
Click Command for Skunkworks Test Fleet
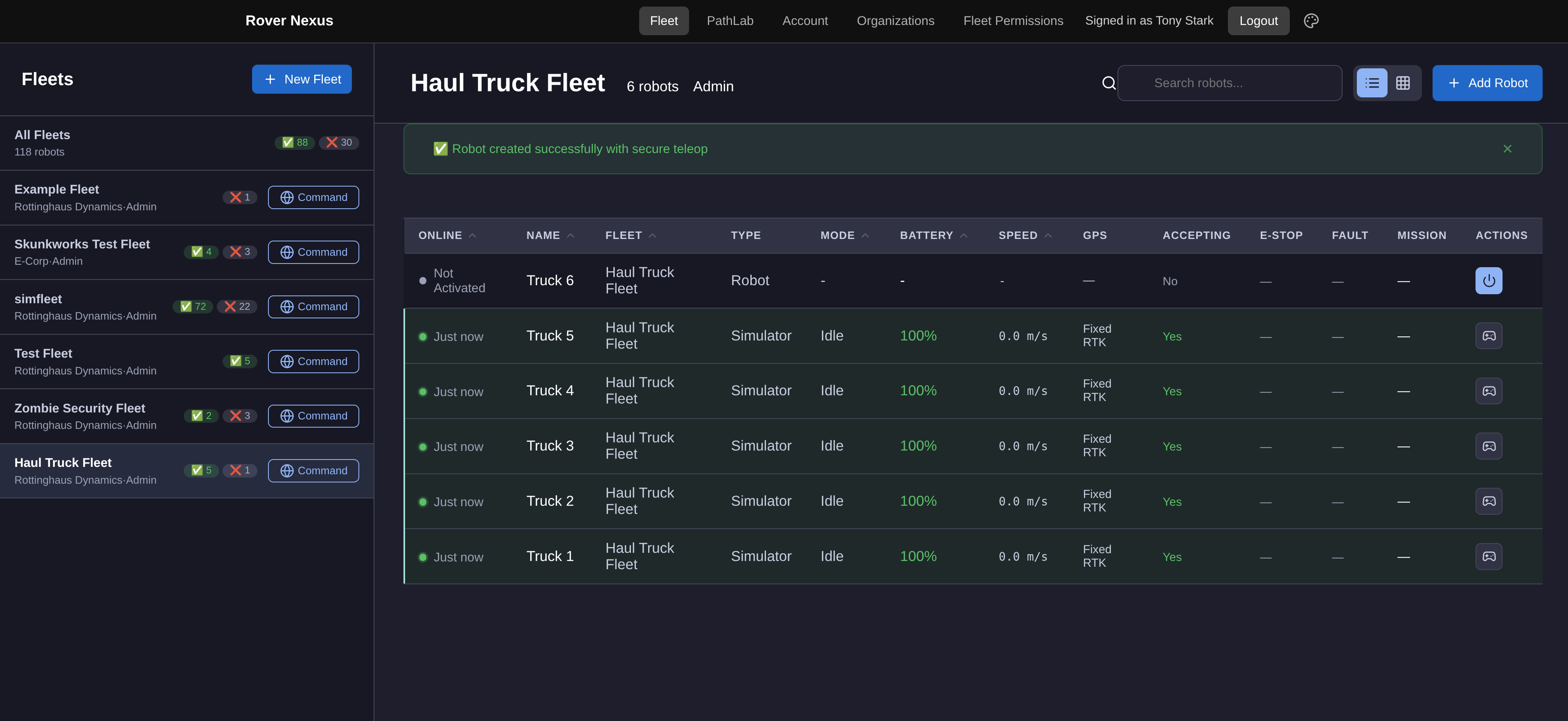(x=313, y=252)
